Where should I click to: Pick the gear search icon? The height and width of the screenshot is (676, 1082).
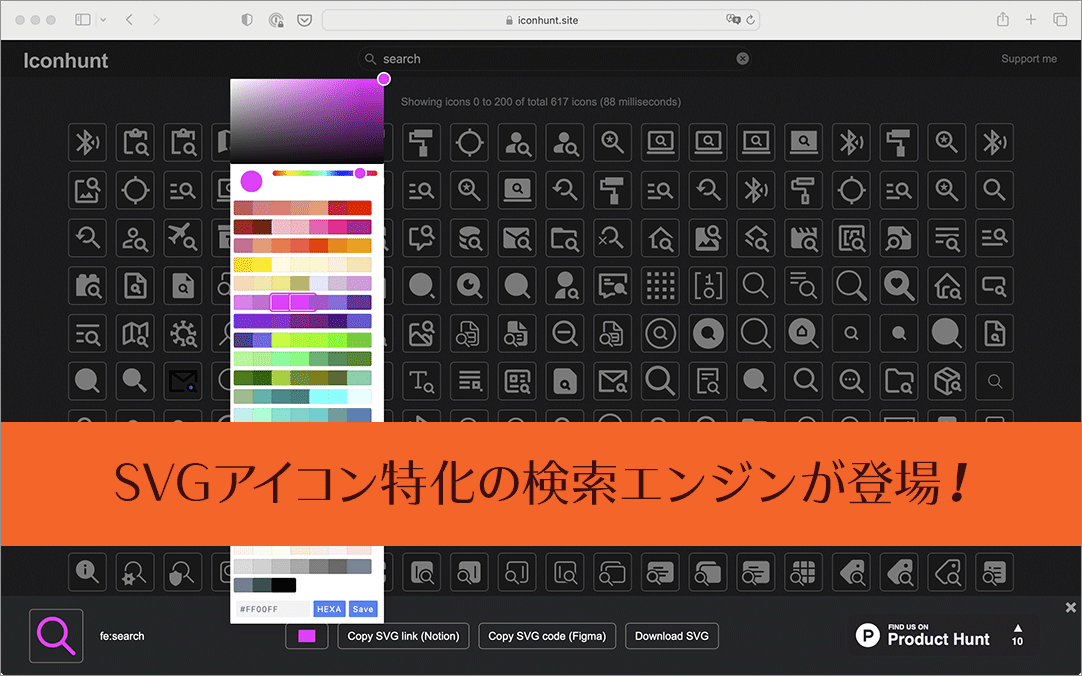pos(183,334)
